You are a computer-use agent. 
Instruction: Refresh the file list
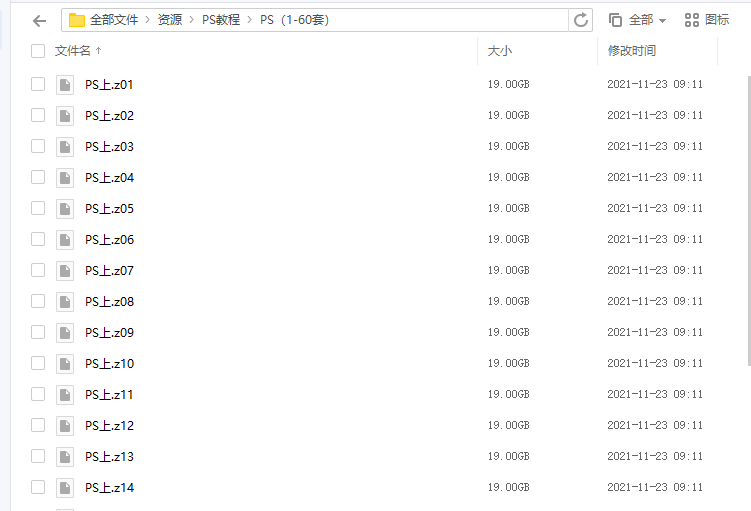(580, 20)
